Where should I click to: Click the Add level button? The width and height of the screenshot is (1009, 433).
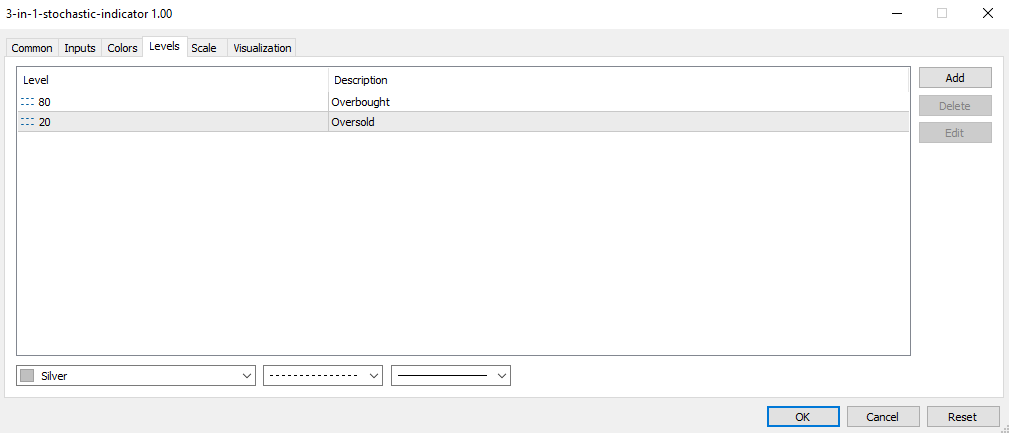point(955,78)
